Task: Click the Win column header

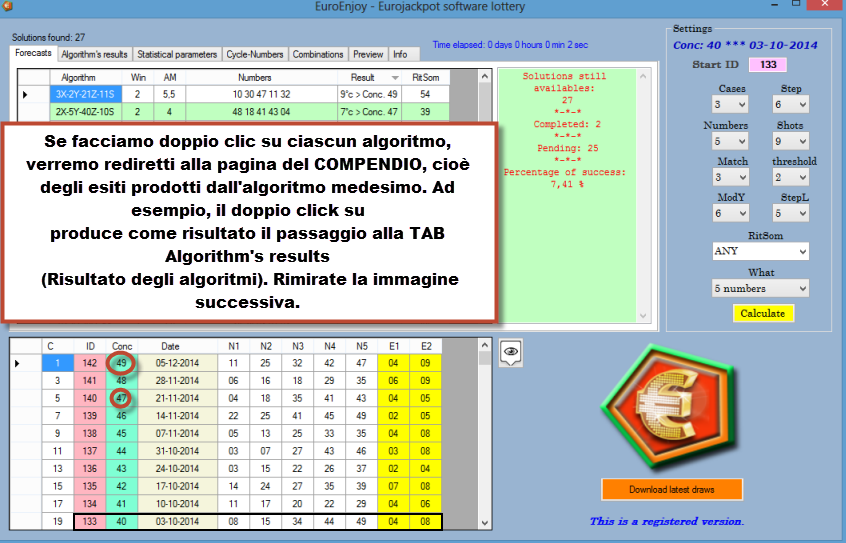Action: click(138, 78)
